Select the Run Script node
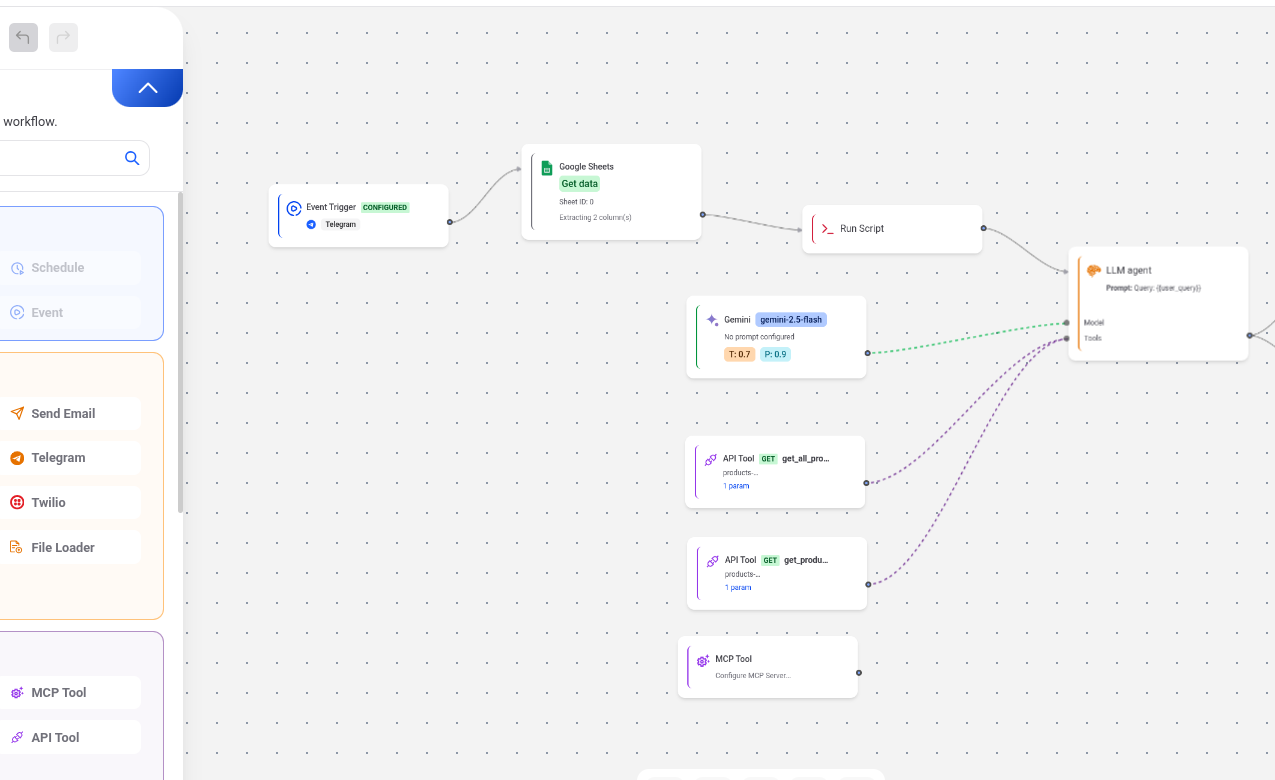The height and width of the screenshot is (780, 1275). [x=891, y=229]
